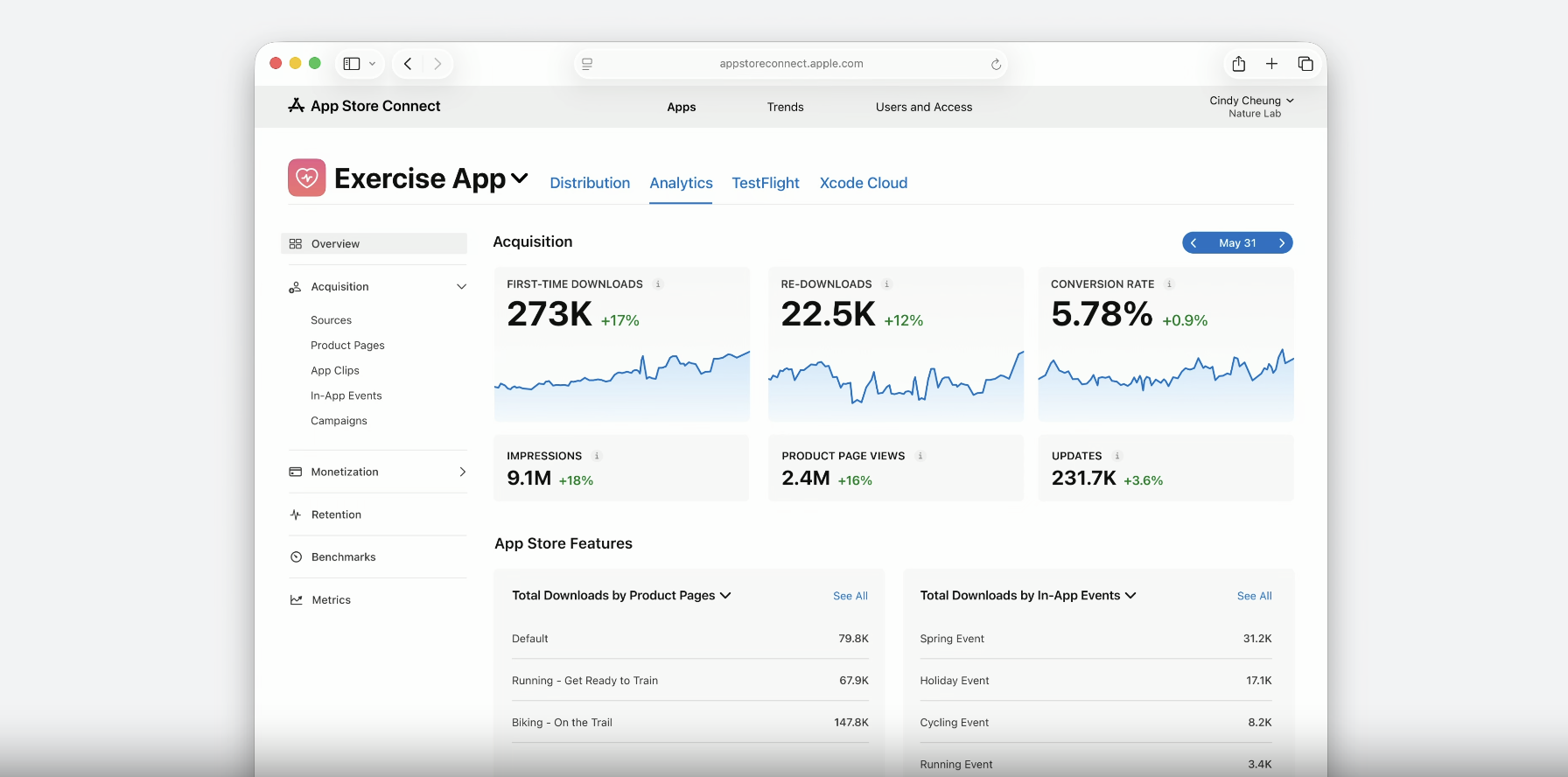Go to the previous date with the left arrow
Screen dimensions: 1568x777
pos(1193,243)
